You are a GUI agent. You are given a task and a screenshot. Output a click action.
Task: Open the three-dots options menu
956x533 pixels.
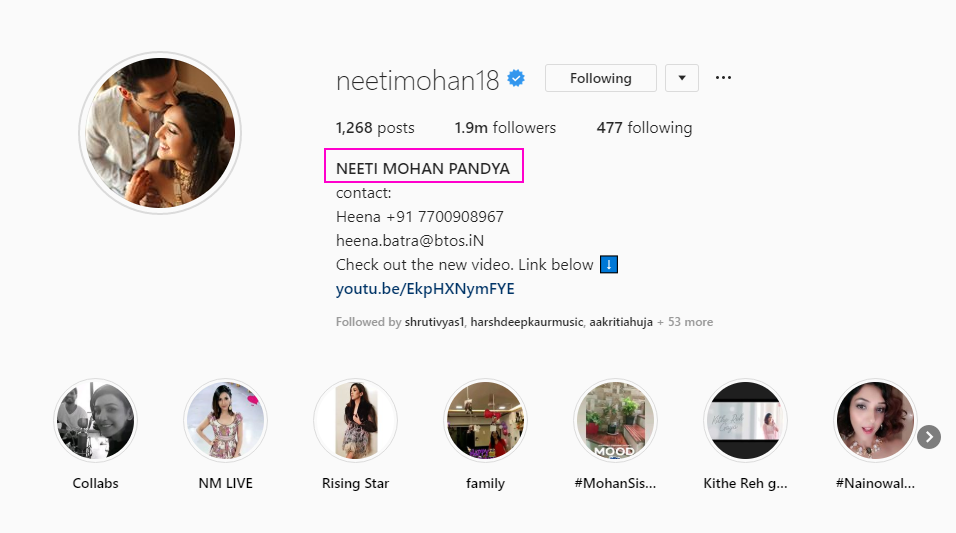pos(724,78)
